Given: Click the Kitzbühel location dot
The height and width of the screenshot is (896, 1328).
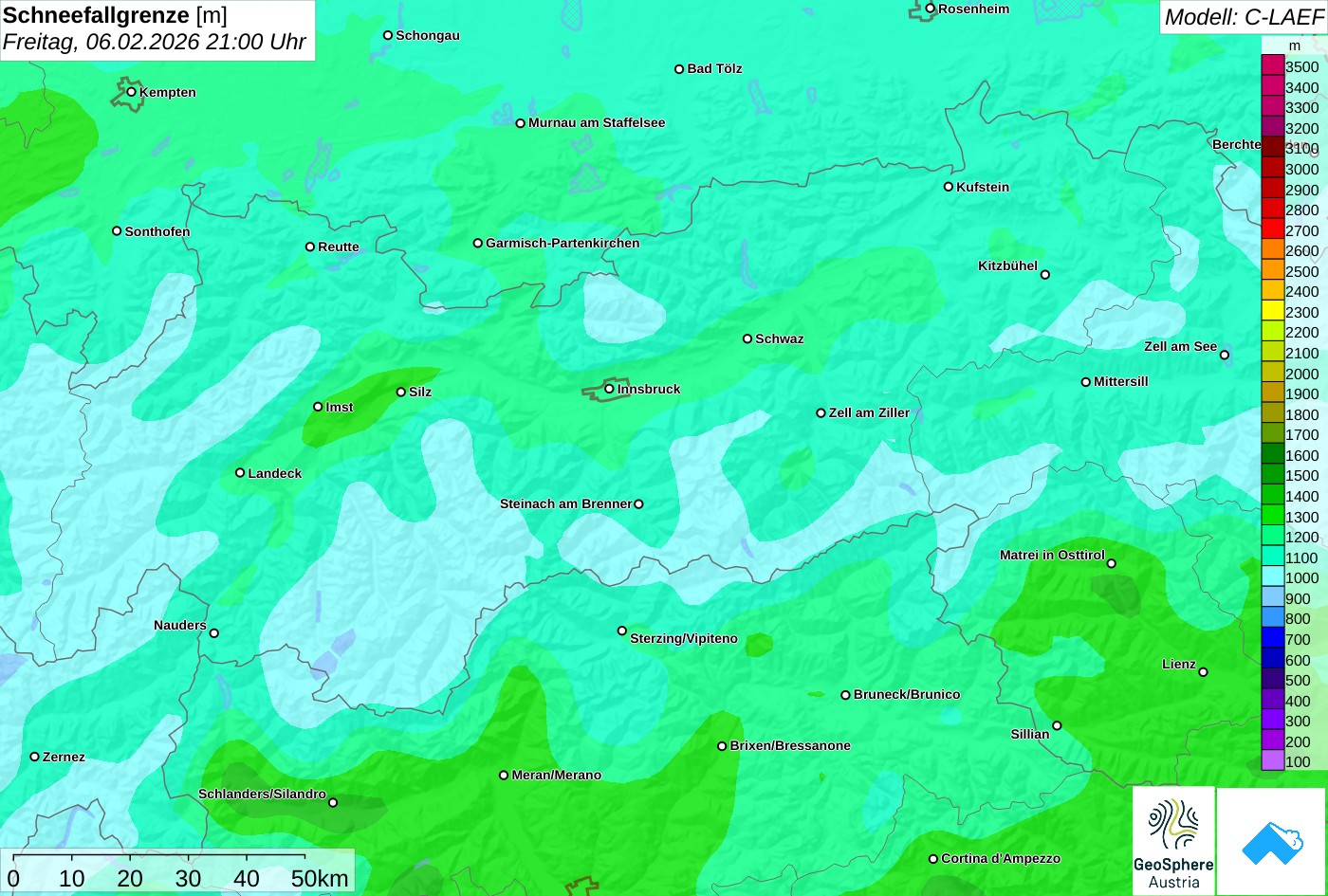Looking at the screenshot, I should tap(1045, 275).
